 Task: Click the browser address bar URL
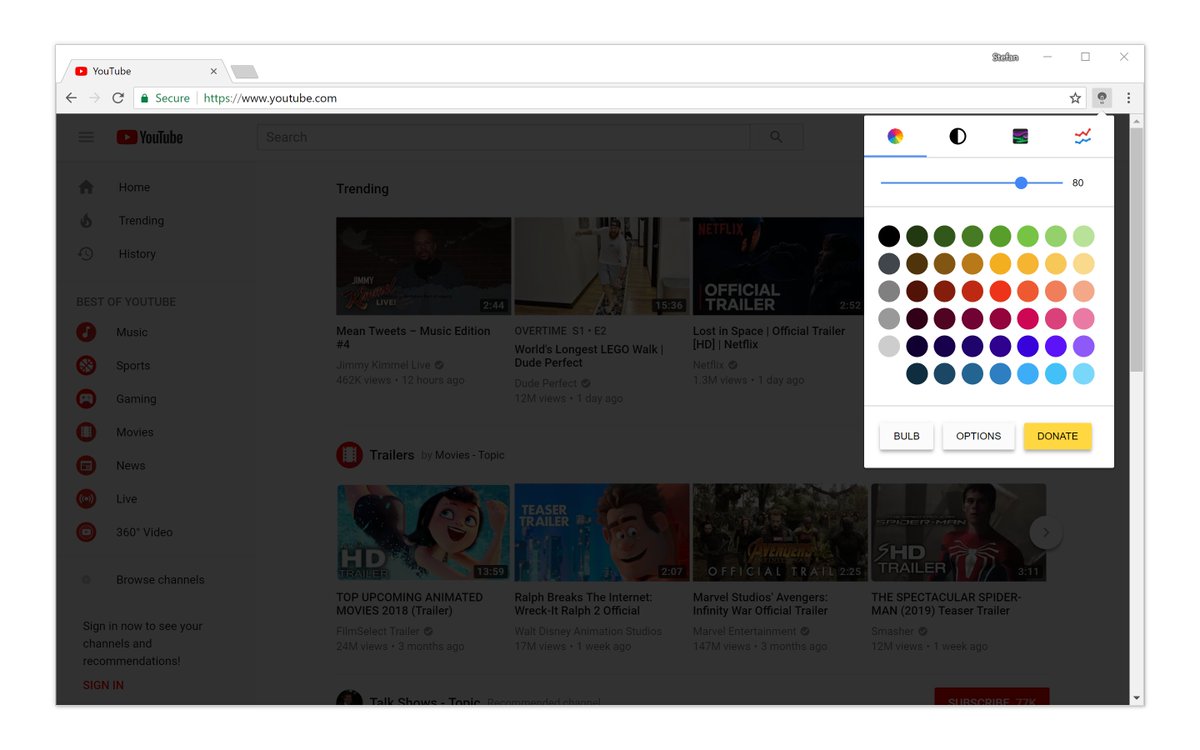point(270,98)
